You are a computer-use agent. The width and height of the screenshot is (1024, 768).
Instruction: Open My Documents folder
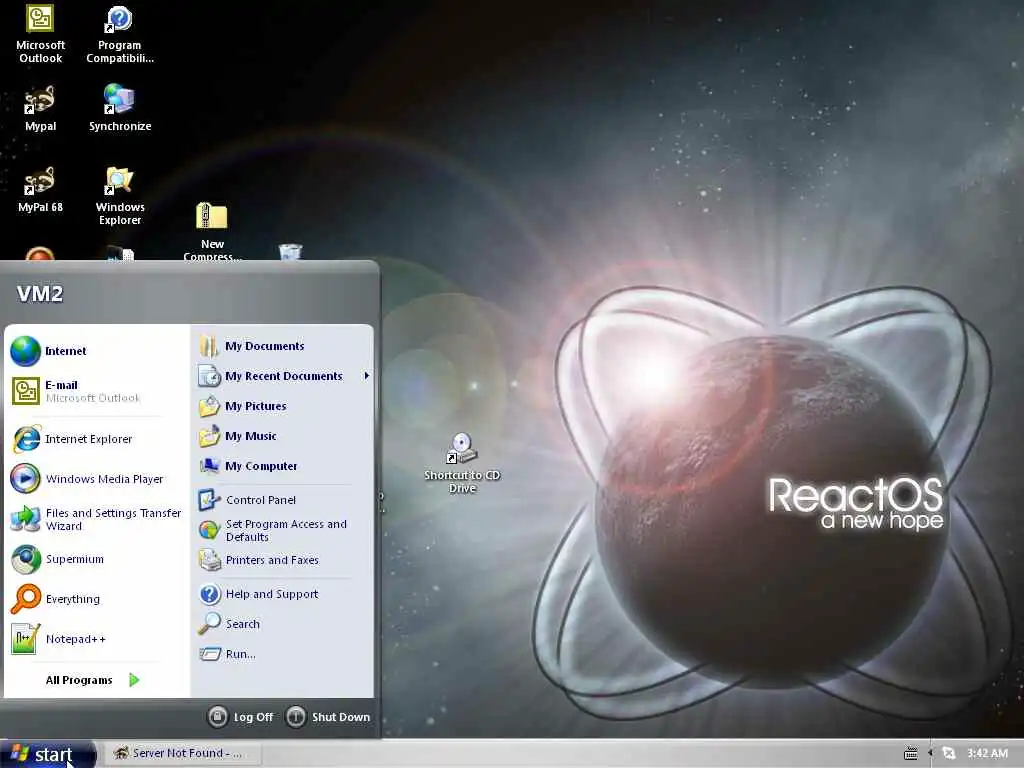coord(283,345)
